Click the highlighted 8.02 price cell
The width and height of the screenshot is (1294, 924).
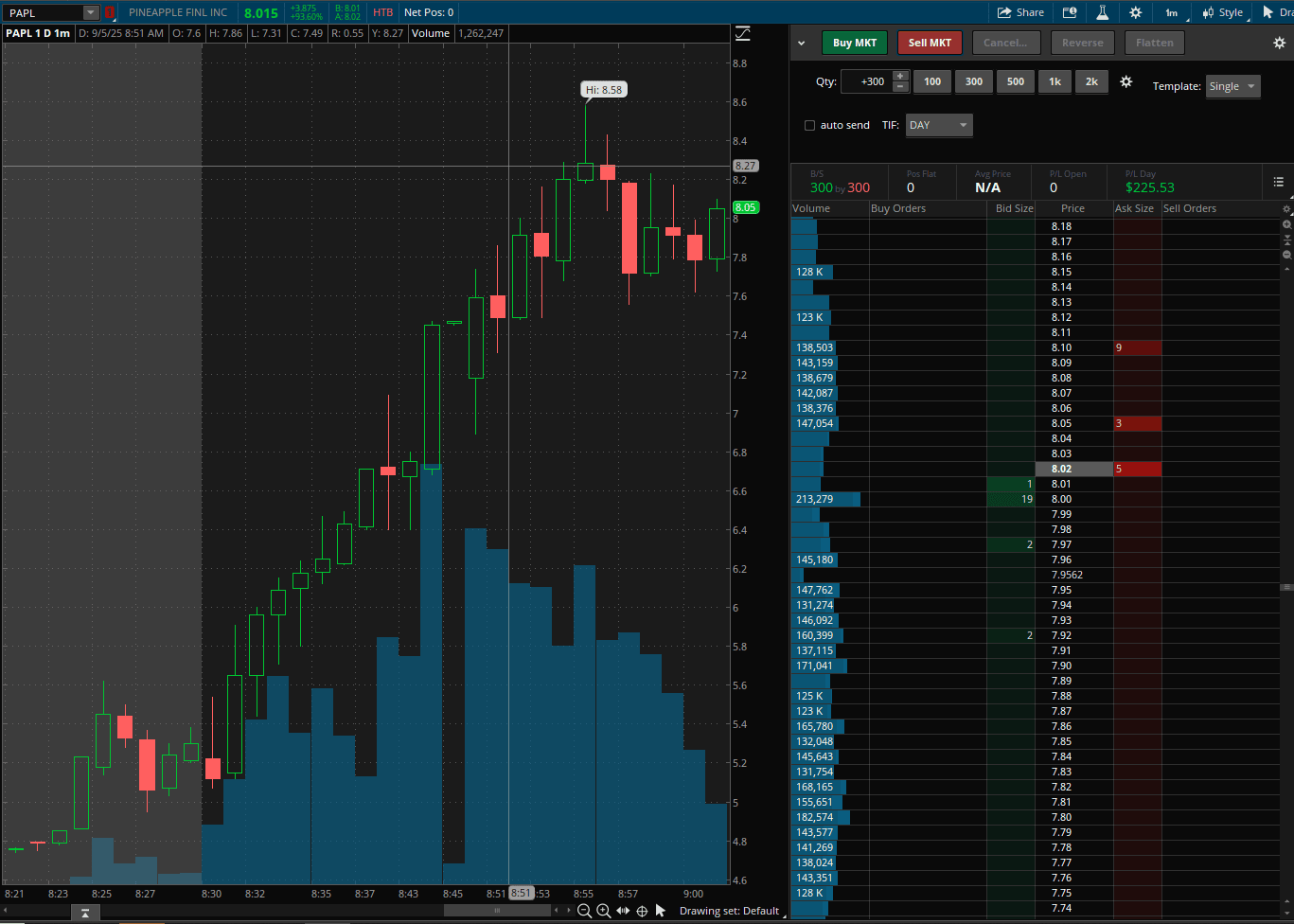pyautogui.click(x=1074, y=469)
